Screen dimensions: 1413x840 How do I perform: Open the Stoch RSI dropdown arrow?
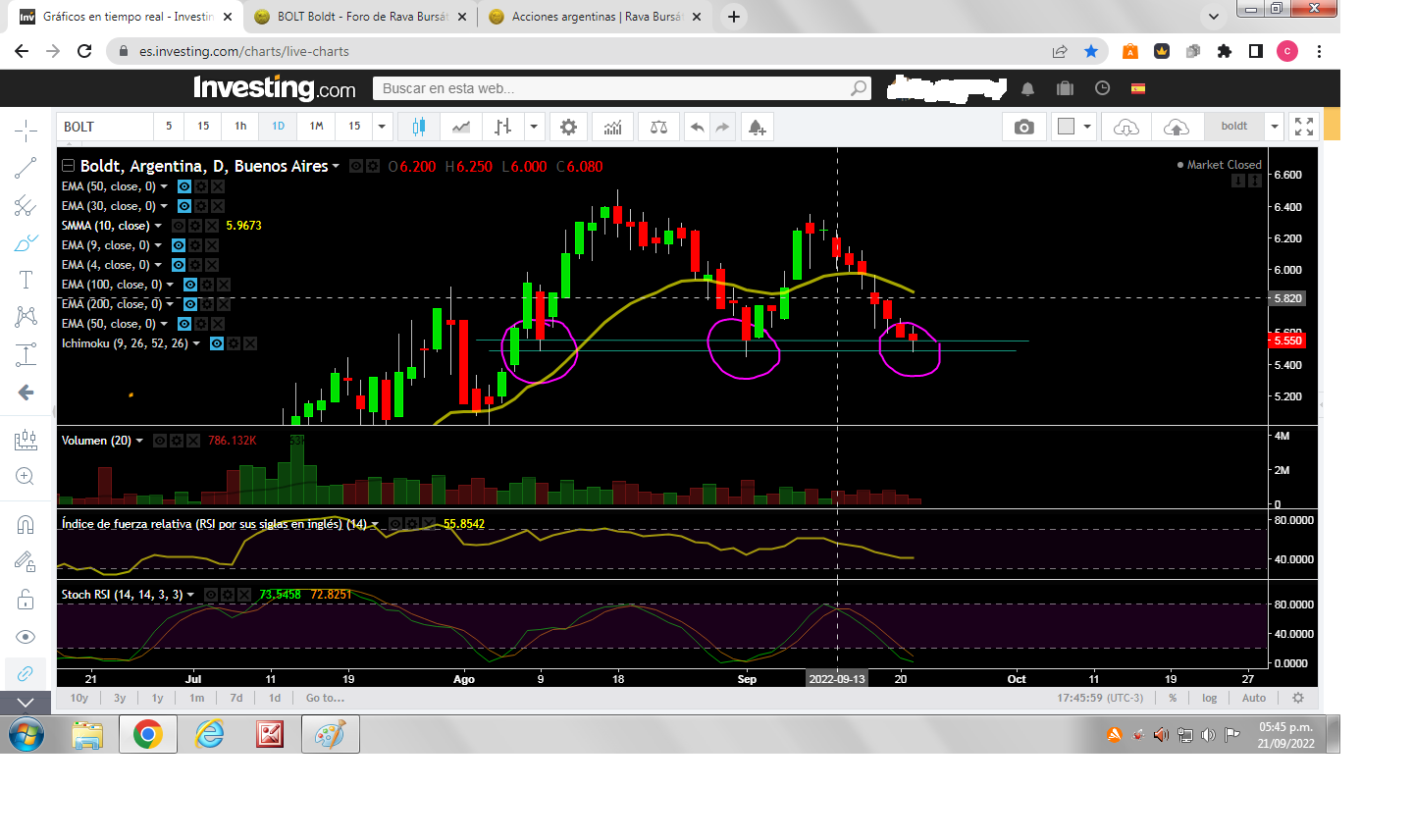(190, 595)
